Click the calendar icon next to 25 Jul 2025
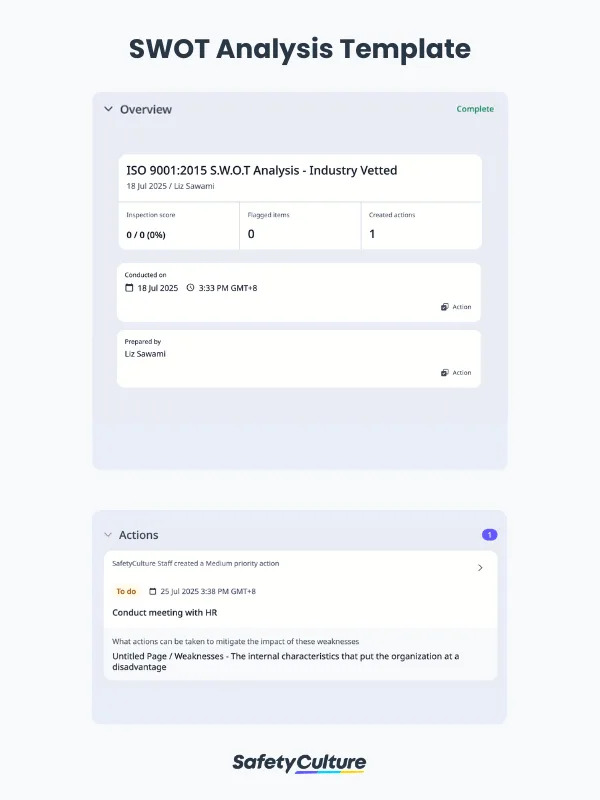 (x=153, y=591)
